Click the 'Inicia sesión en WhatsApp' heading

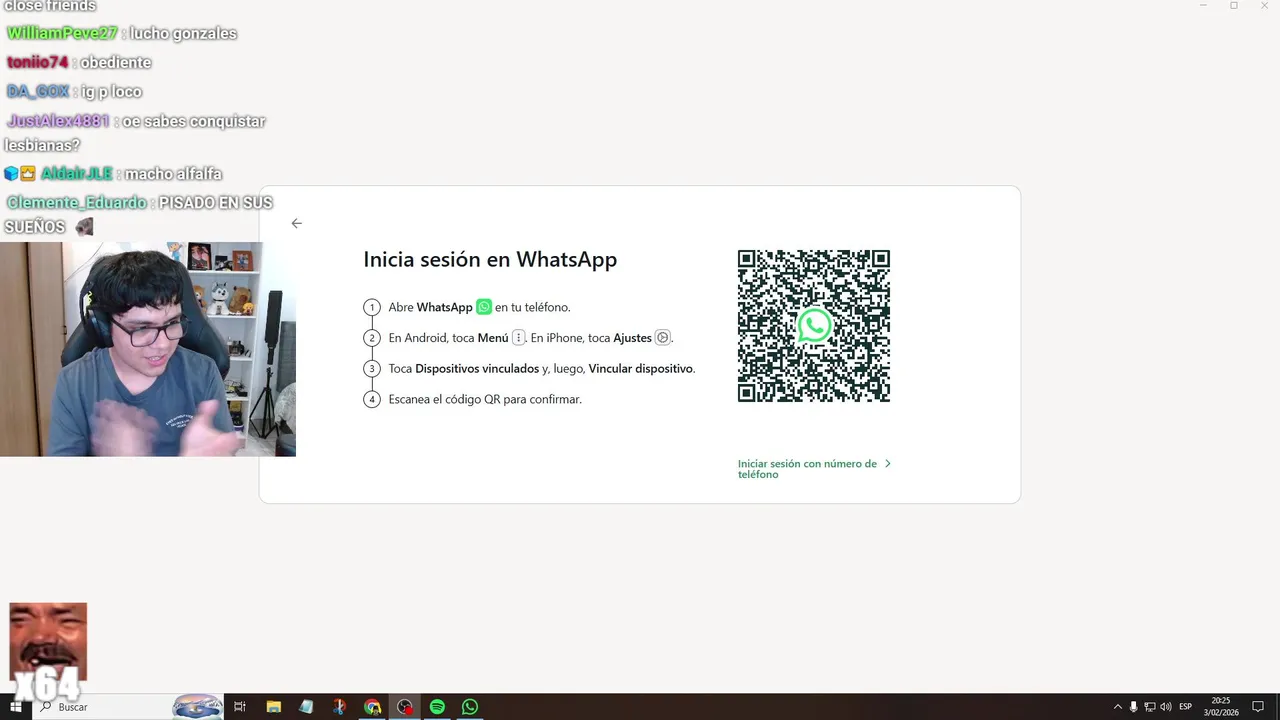(490, 260)
